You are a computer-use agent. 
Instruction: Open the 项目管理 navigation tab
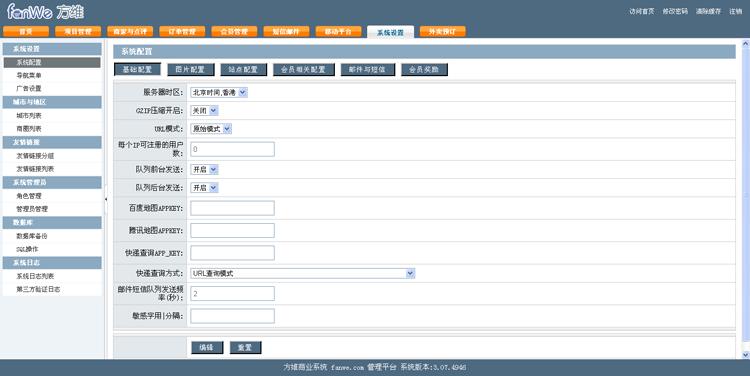78,32
